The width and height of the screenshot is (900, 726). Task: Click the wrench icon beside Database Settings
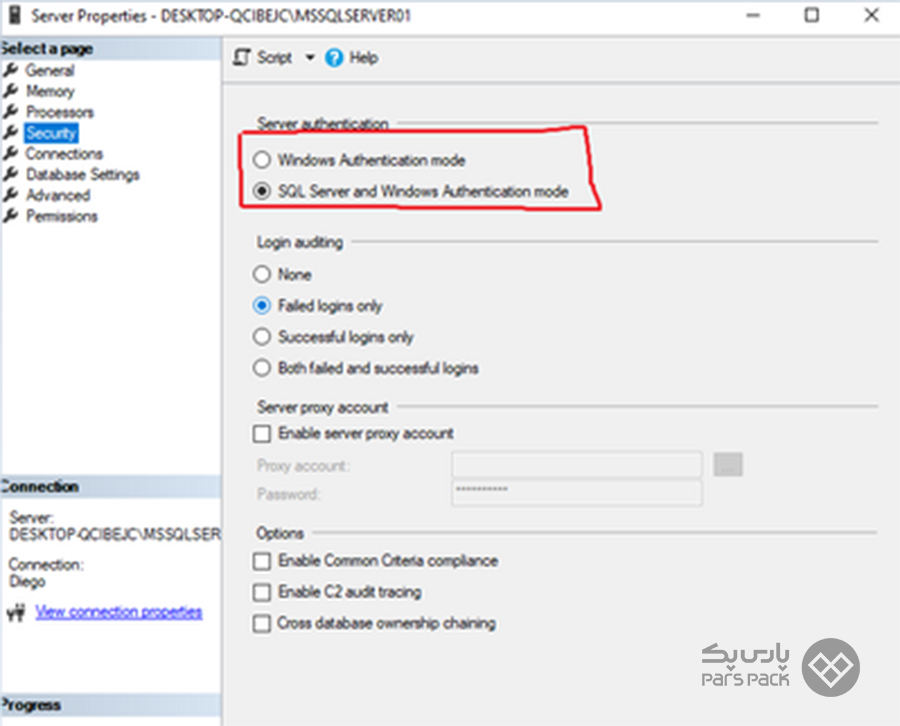(x=11, y=174)
